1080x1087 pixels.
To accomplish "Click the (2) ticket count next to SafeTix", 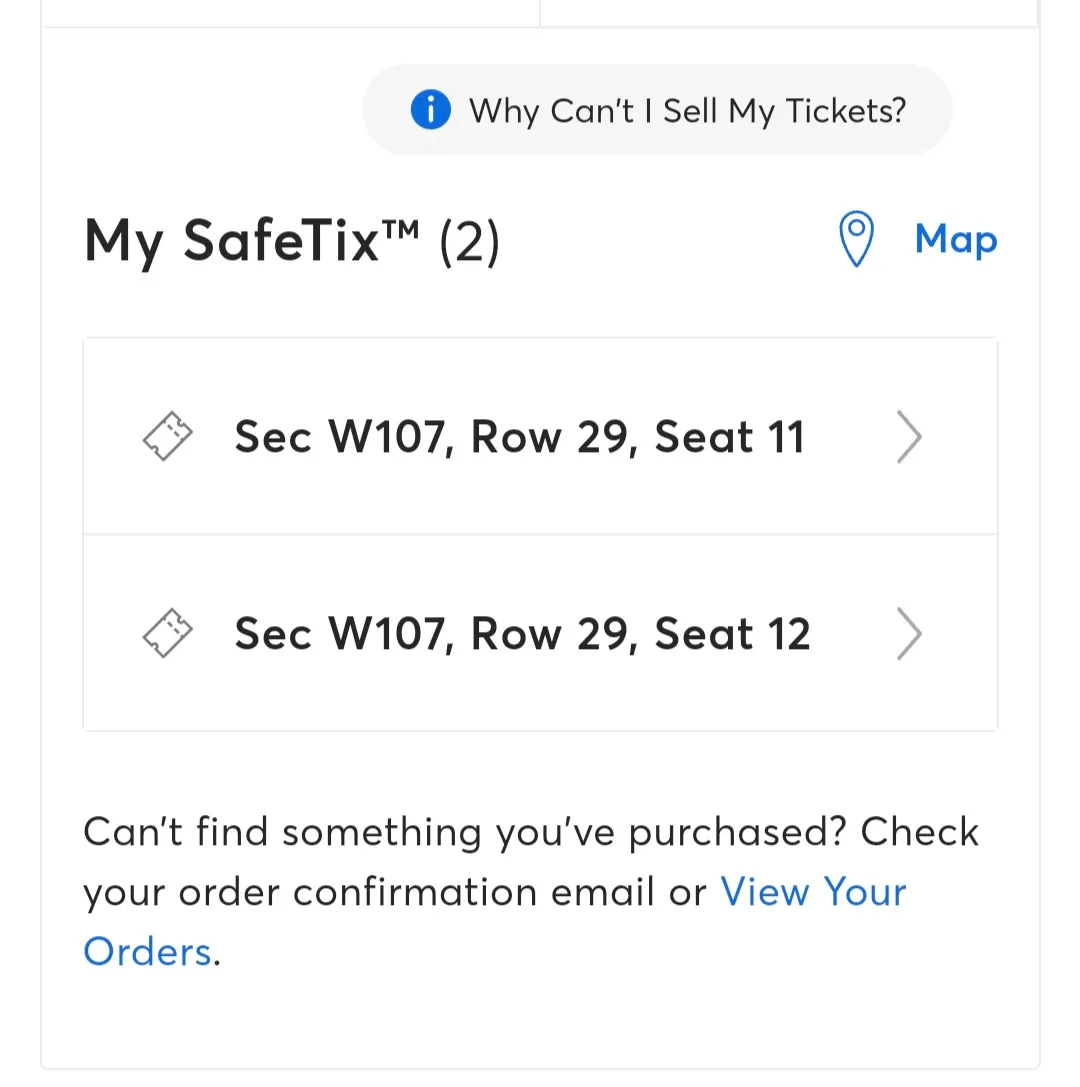I will (469, 242).
